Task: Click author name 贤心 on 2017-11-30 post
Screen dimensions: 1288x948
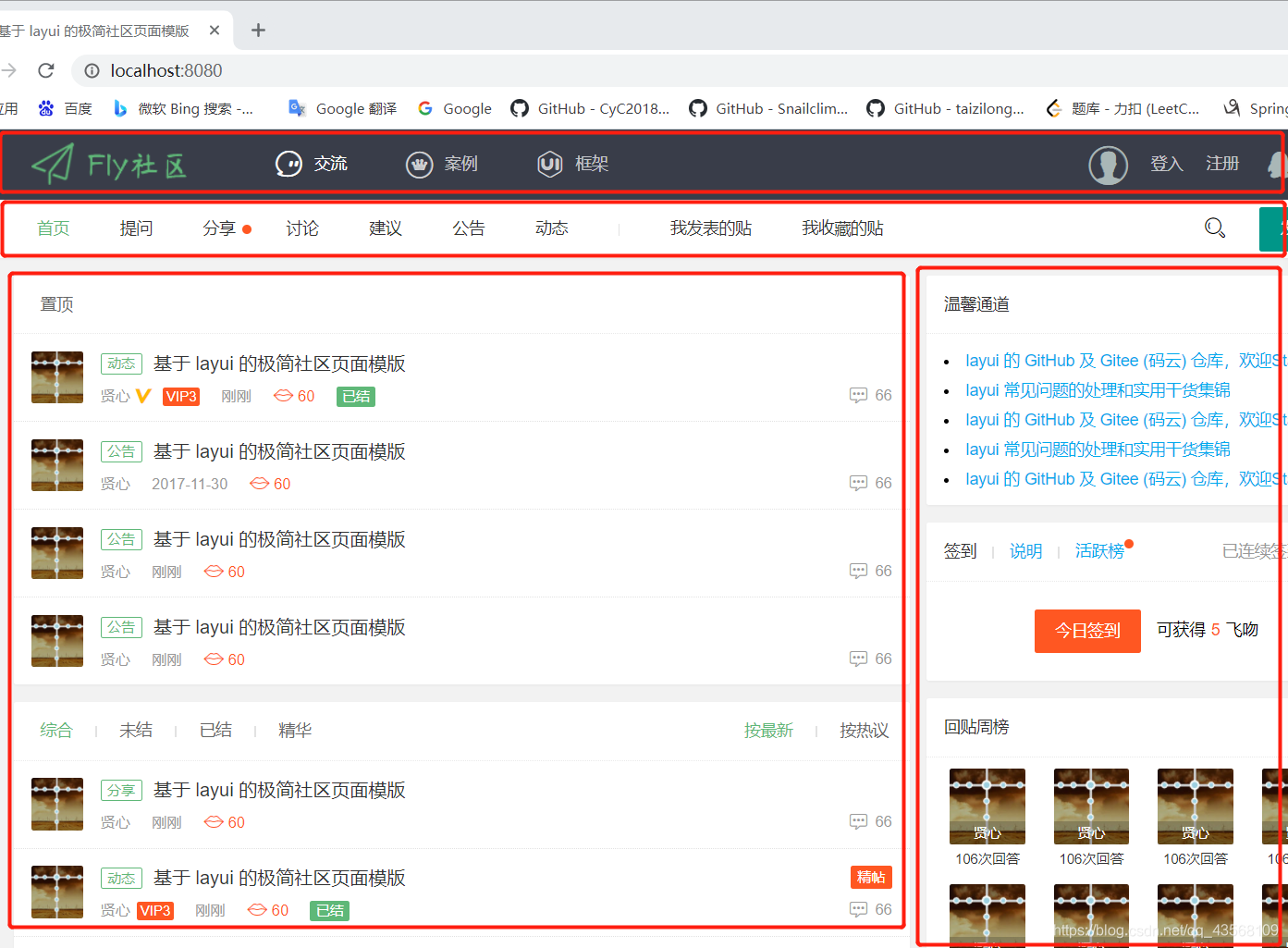Action: tap(116, 484)
